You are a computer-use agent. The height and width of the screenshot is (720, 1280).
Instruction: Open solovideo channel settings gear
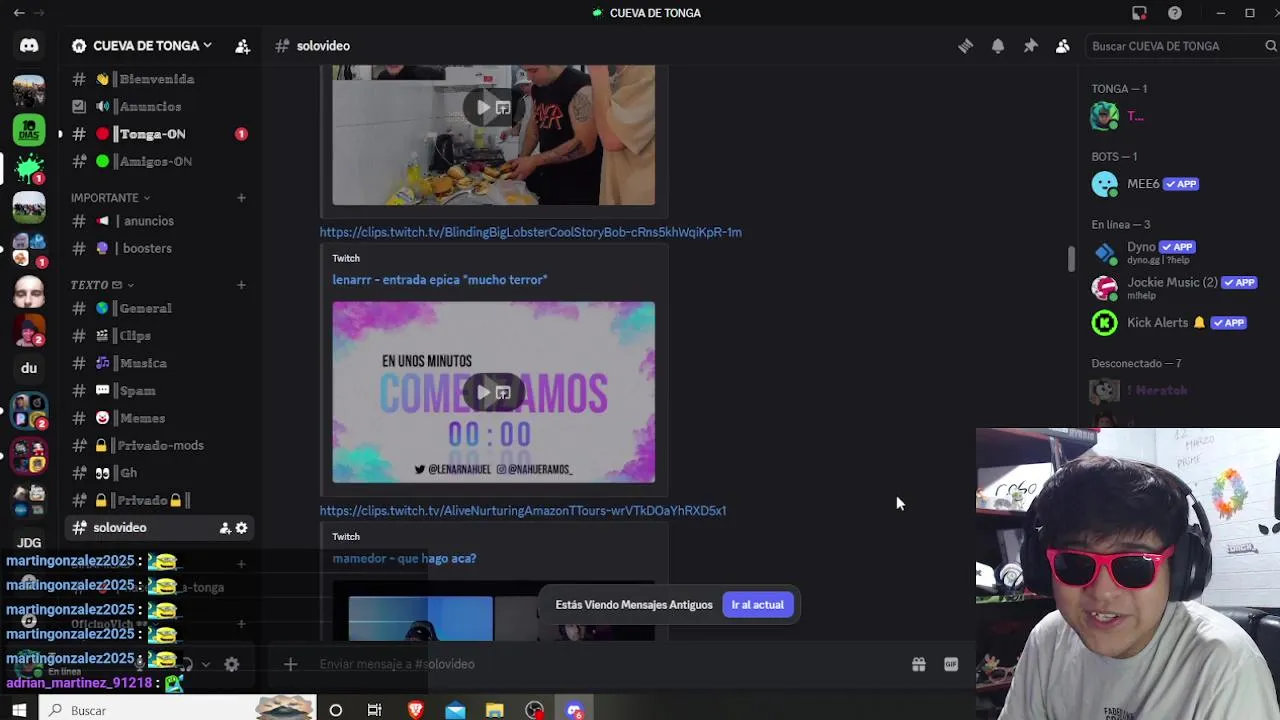point(241,528)
